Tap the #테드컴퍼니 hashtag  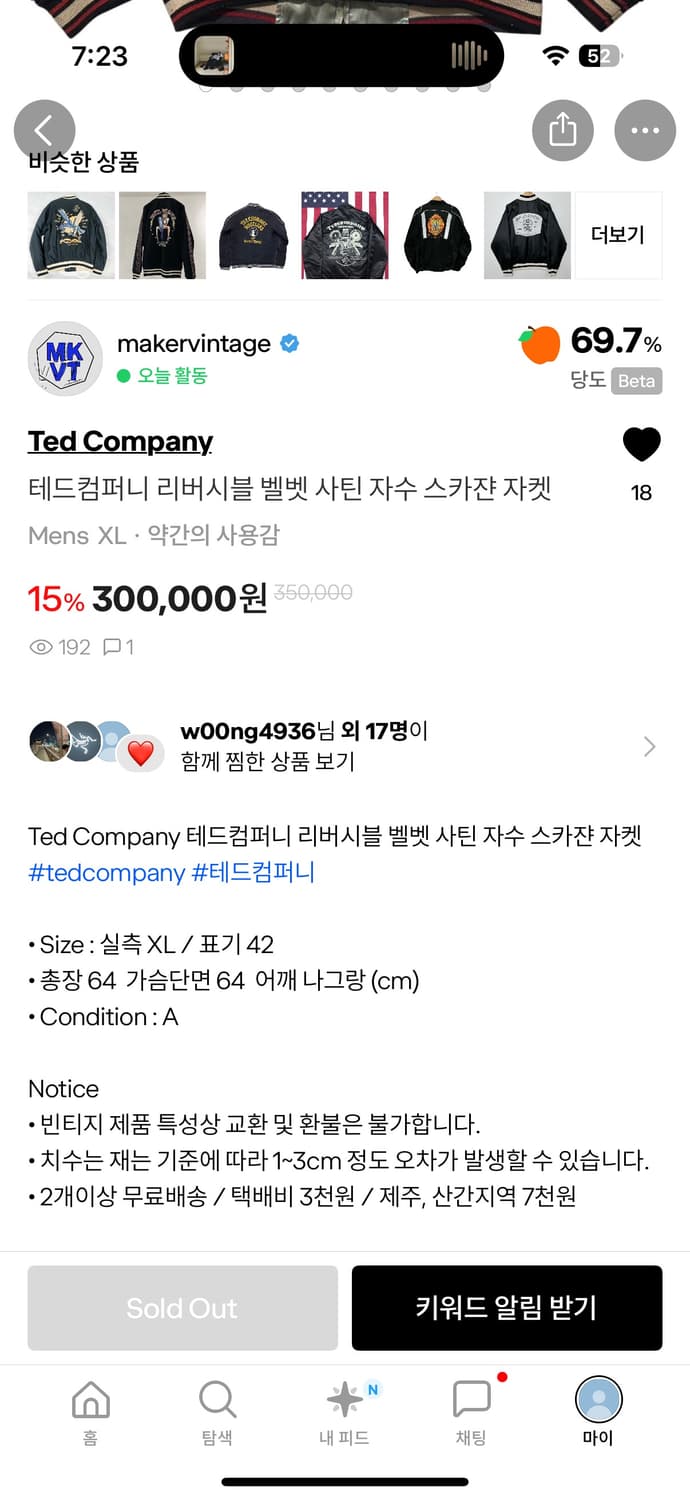click(253, 872)
